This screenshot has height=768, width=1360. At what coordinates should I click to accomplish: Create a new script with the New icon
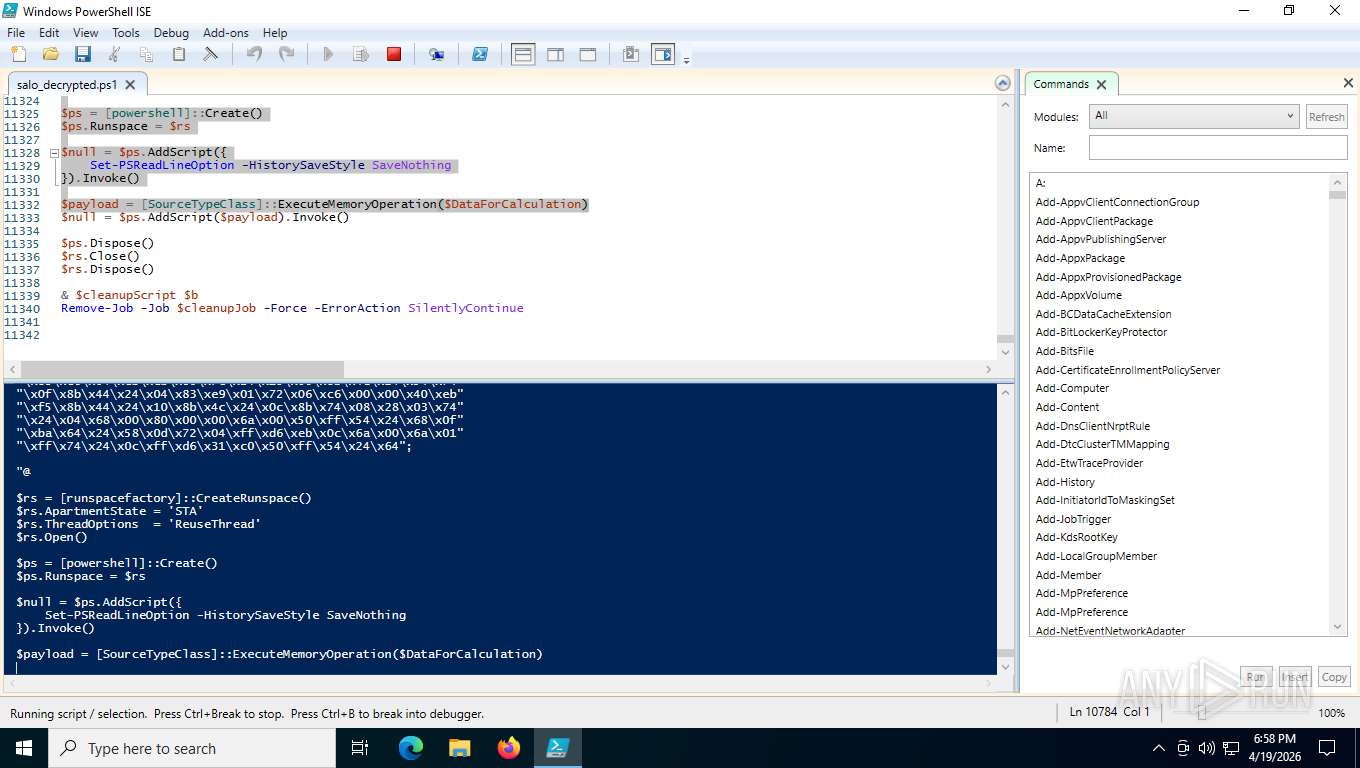pyautogui.click(x=19, y=54)
